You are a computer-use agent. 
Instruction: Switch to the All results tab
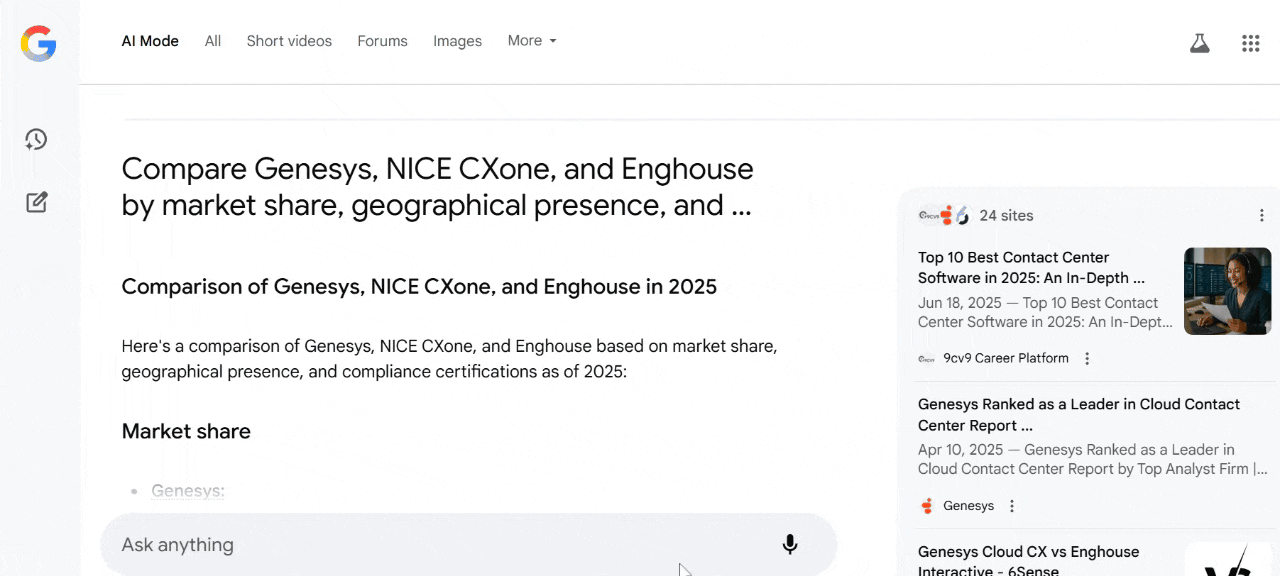click(x=213, y=41)
